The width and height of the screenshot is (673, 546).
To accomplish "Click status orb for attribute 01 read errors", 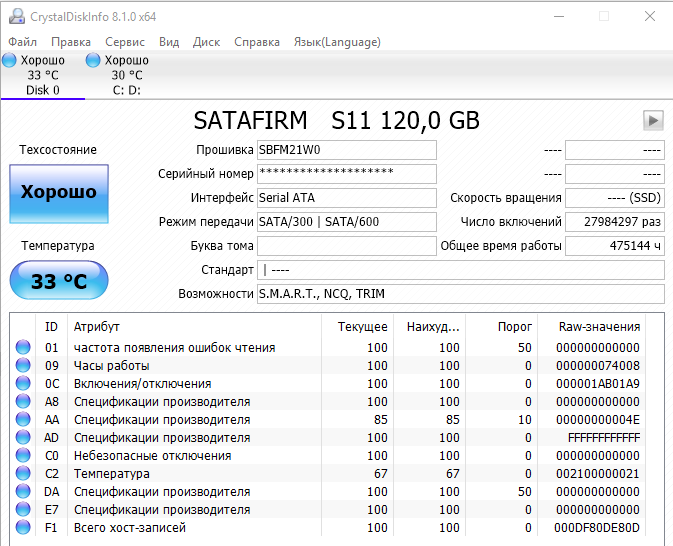I will (23, 348).
